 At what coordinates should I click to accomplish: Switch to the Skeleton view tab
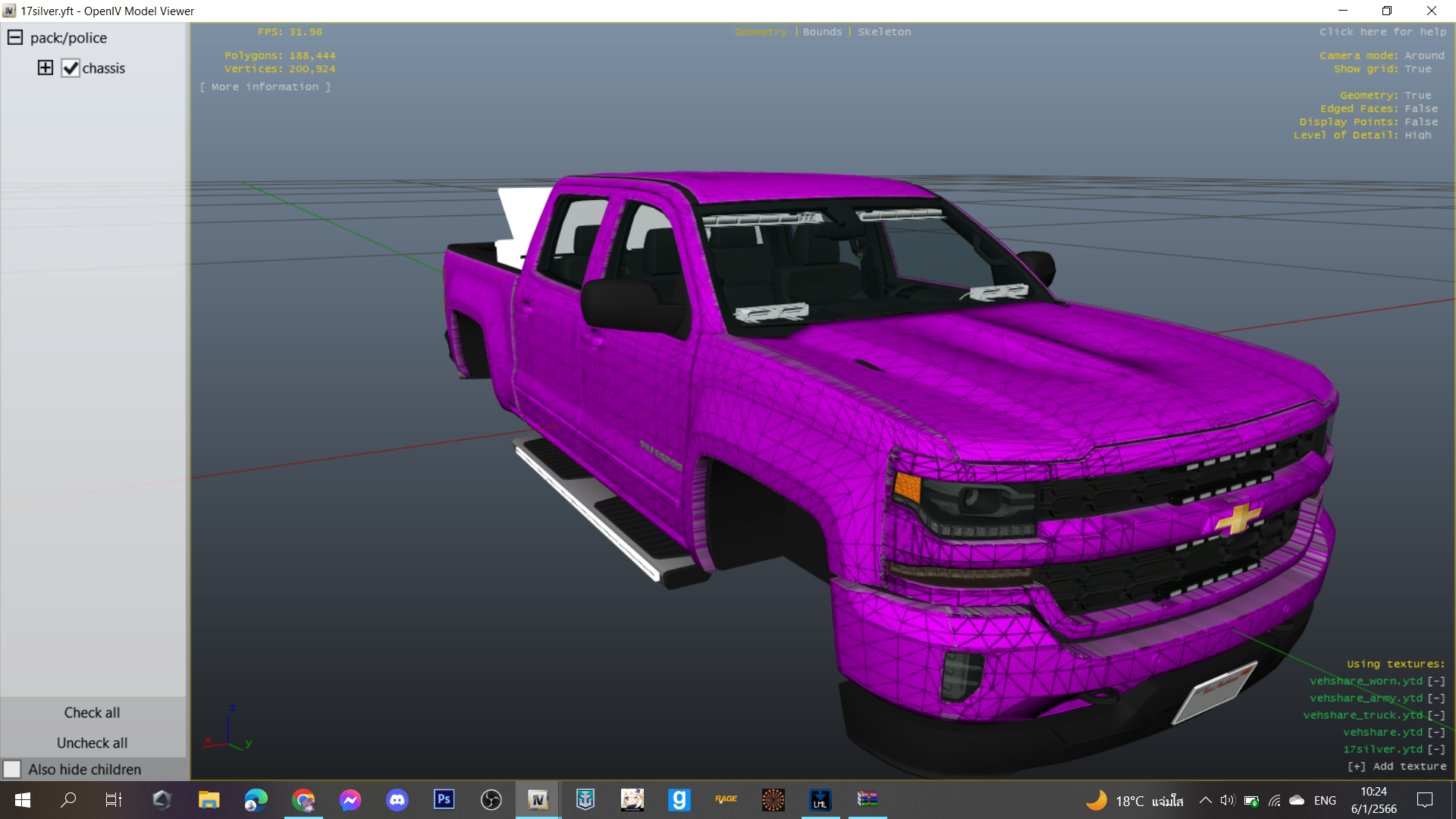884,32
